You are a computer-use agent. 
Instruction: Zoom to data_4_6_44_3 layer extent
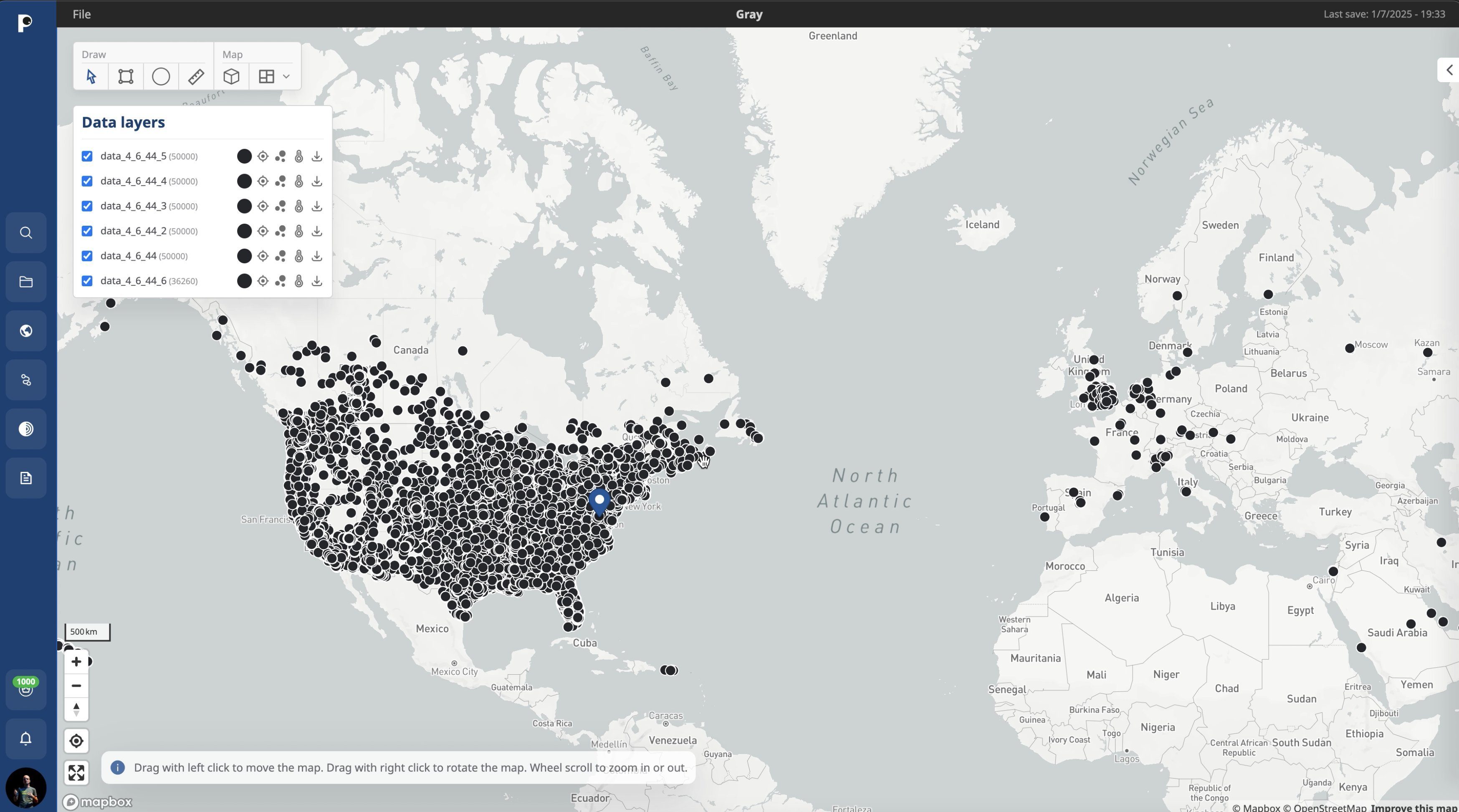[263, 206]
